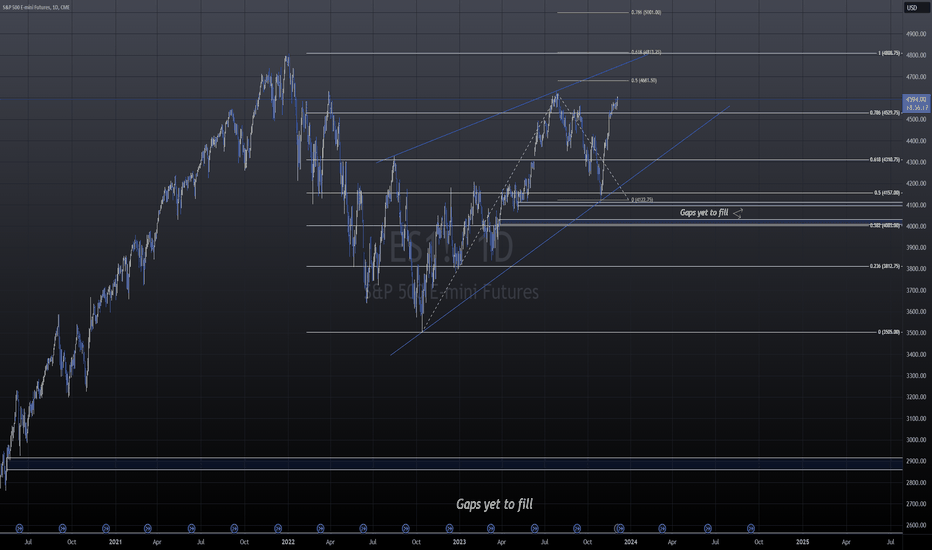Open the event marker left of Apr 2021
Screen dimensions: 932x550
click(x=148, y=528)
